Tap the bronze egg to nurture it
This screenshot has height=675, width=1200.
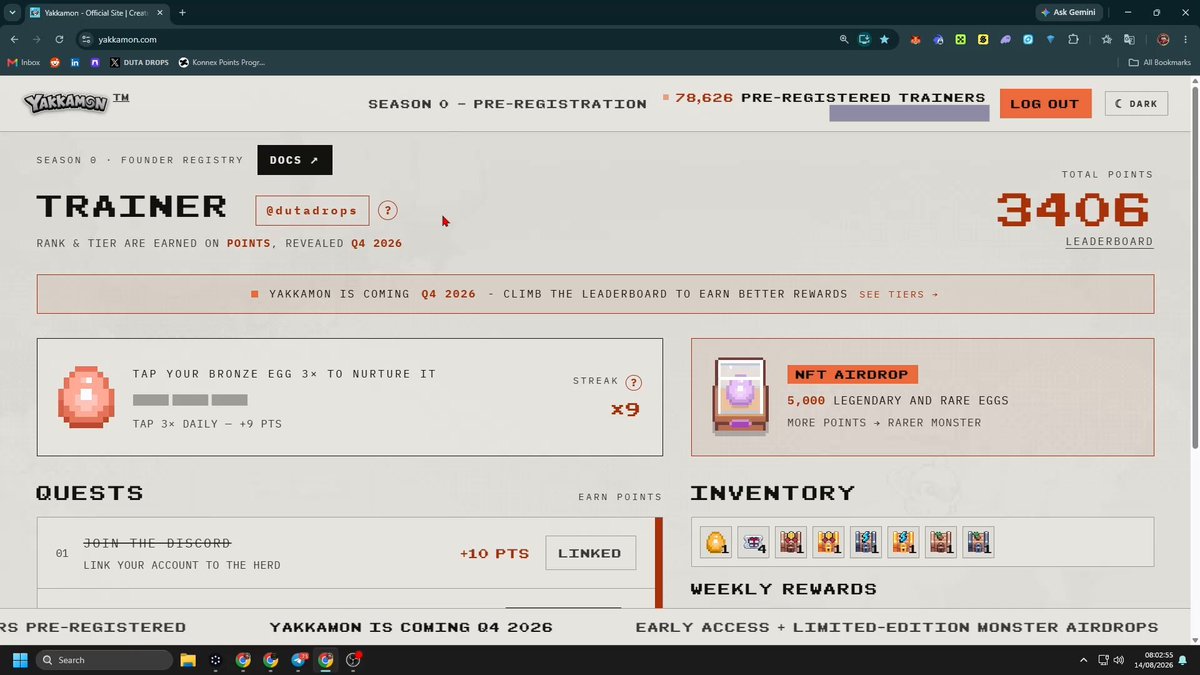pyautogui.click(x=87, y=397)
